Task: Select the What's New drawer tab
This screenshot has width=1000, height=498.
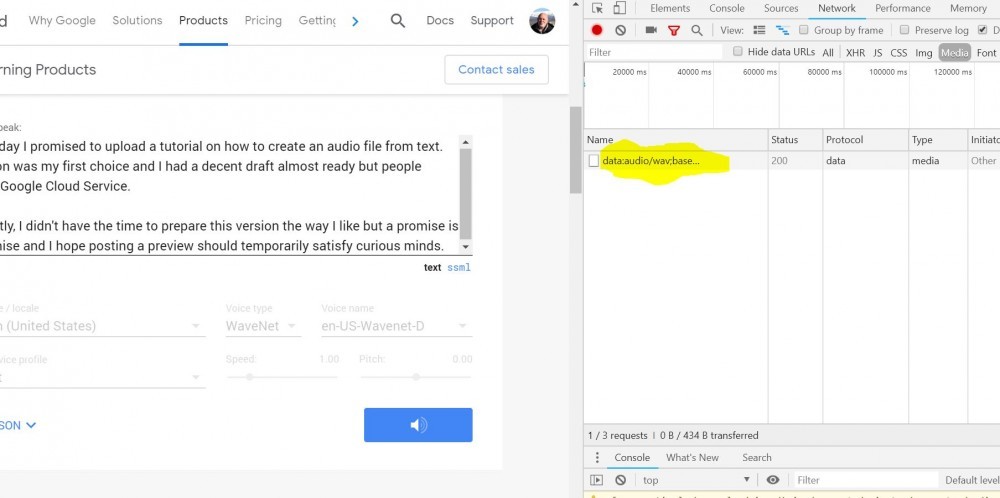Action: pos(692,458)
